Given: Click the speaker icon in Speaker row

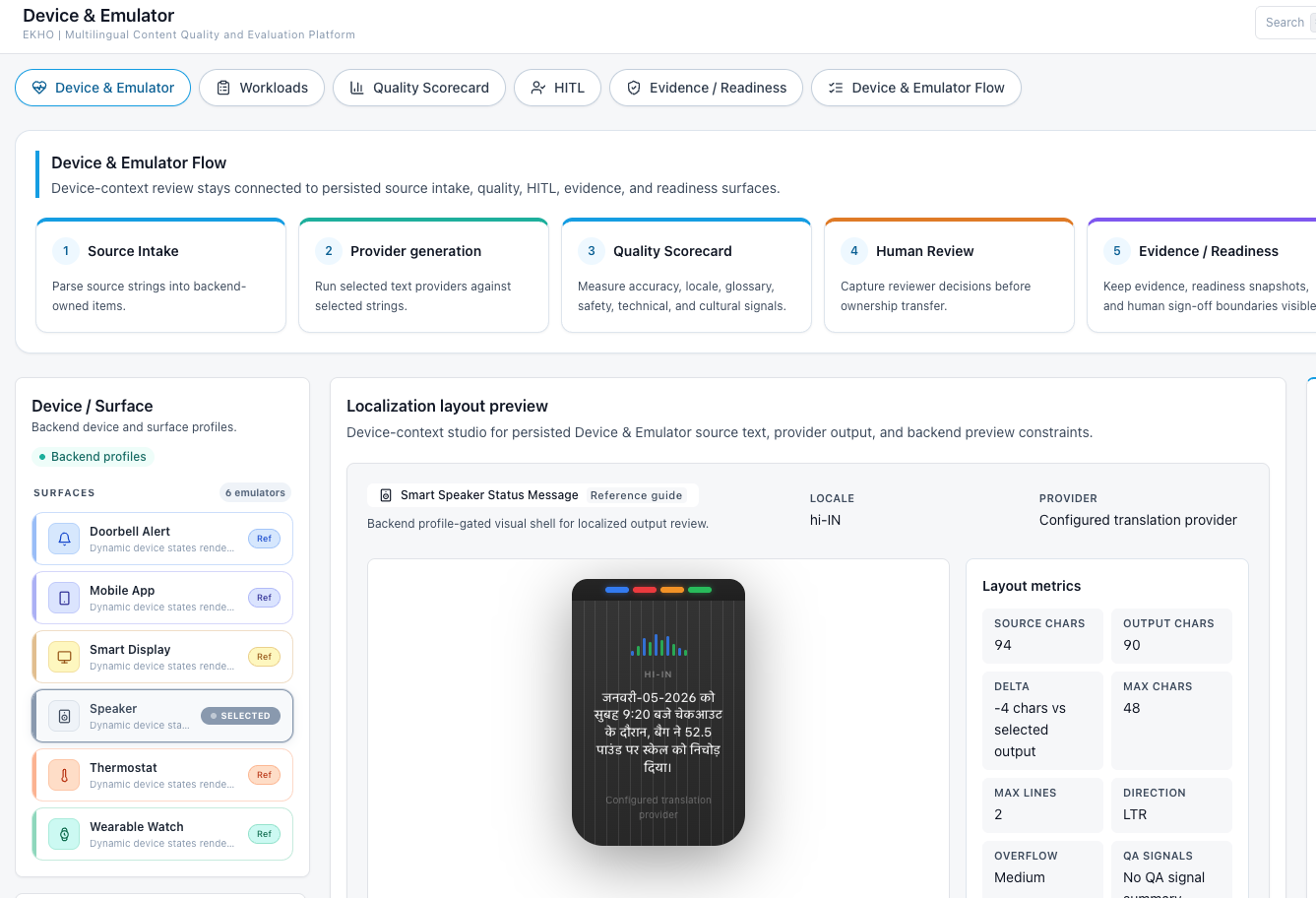Looking at the screenshot, I should [x=64, y=716].
